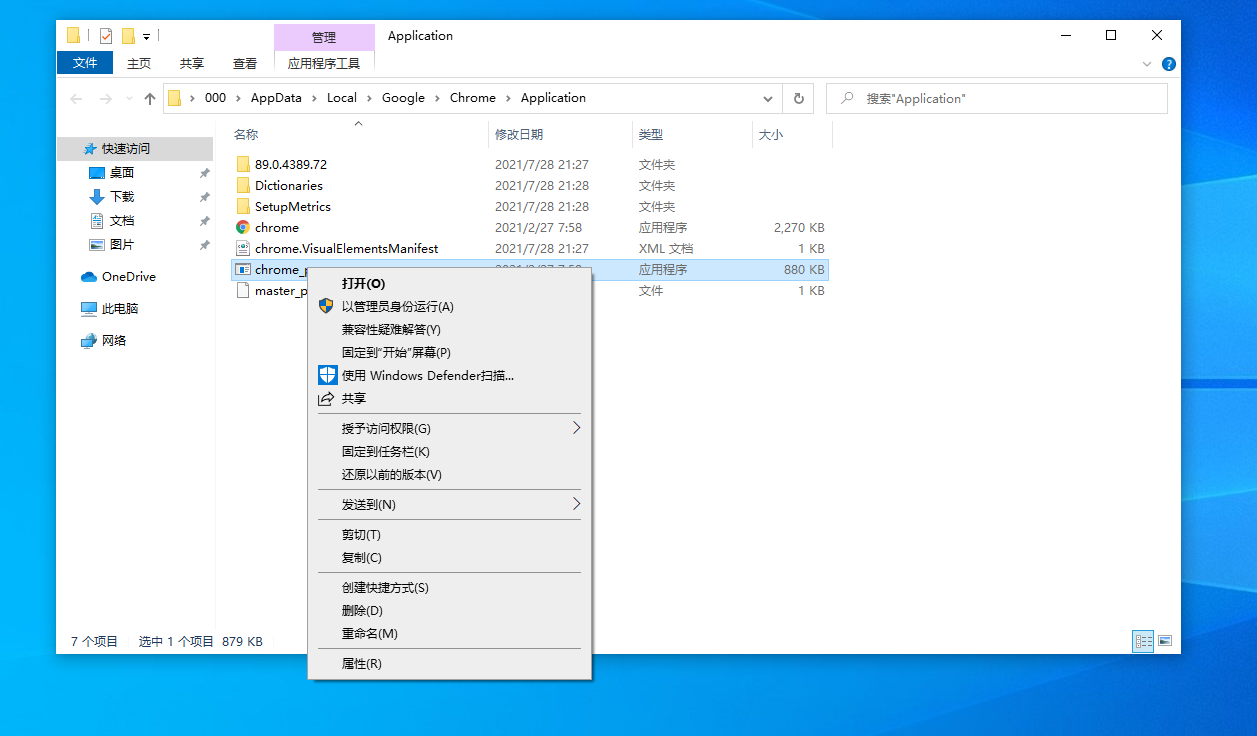Open the 文件 ribbon tab
This screenshot has height=736, width=1257.
[85, 63]
